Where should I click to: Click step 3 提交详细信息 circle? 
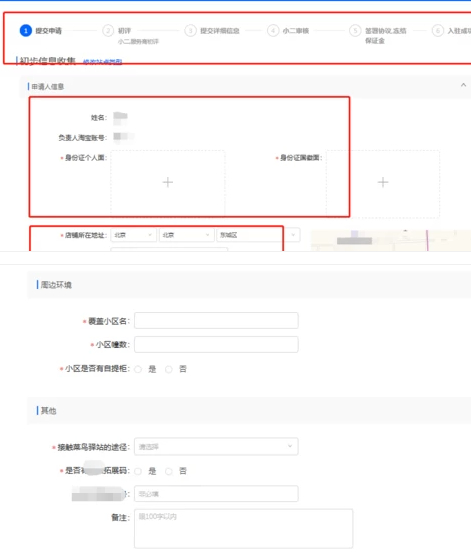(x=190, y=31)
